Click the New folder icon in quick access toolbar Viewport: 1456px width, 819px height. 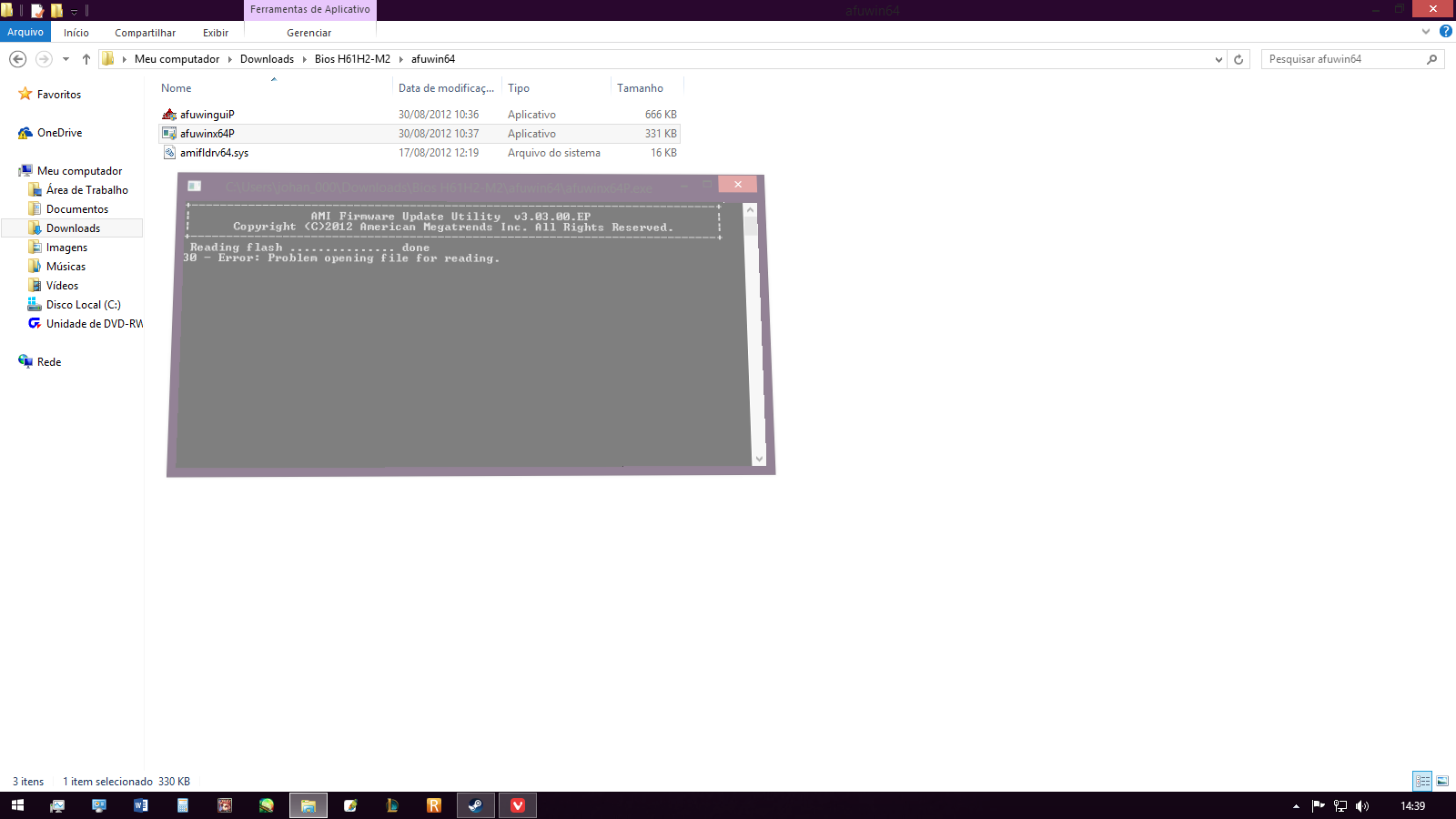56,10
